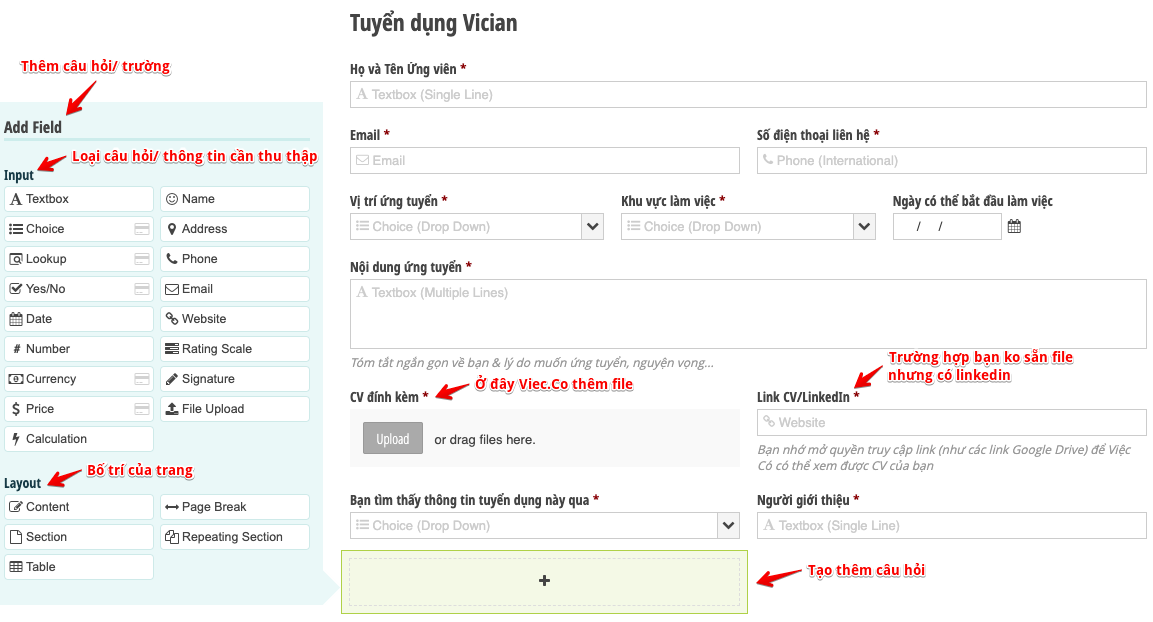This screenshot has width=1153, height=622.
Task: Insert a Content layout block
Action: click(79, 507)
